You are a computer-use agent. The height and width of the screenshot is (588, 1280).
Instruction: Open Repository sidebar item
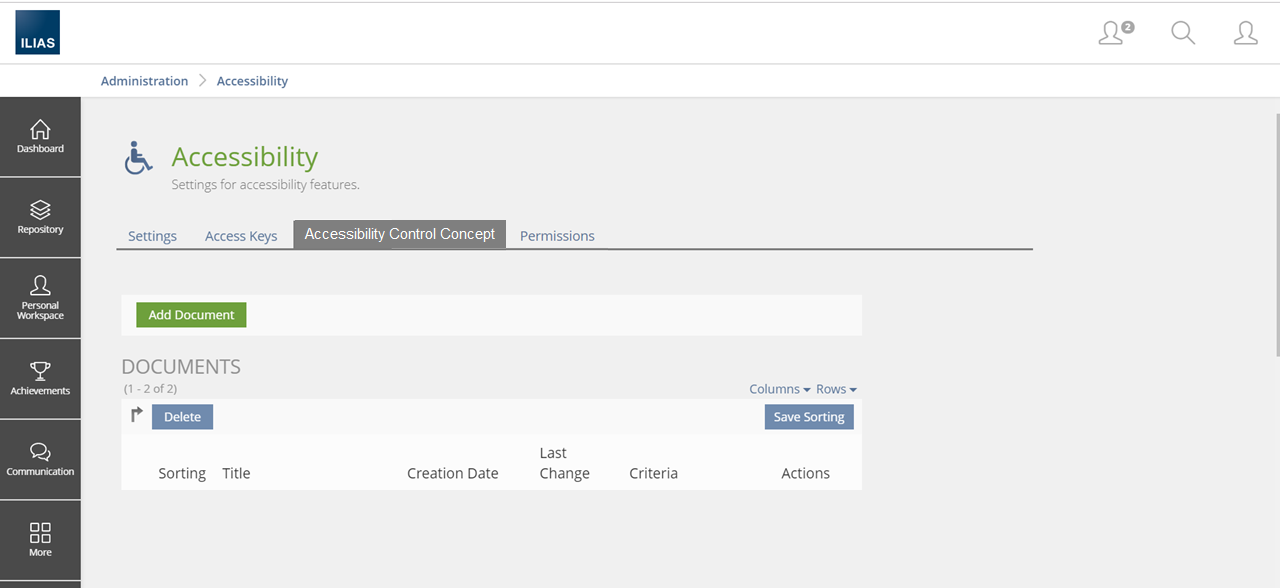[x=40, y=218]
